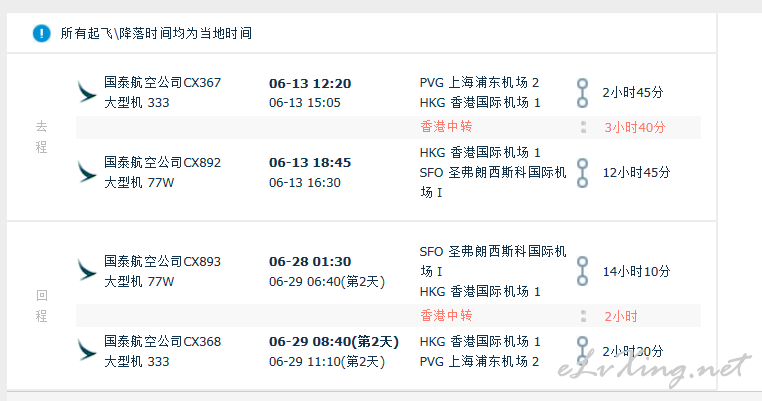Image resolution: width=762 pixels, height=401 pixels.
Task: Click dotted layover icon beside 3小时40分
Action: 583,127
